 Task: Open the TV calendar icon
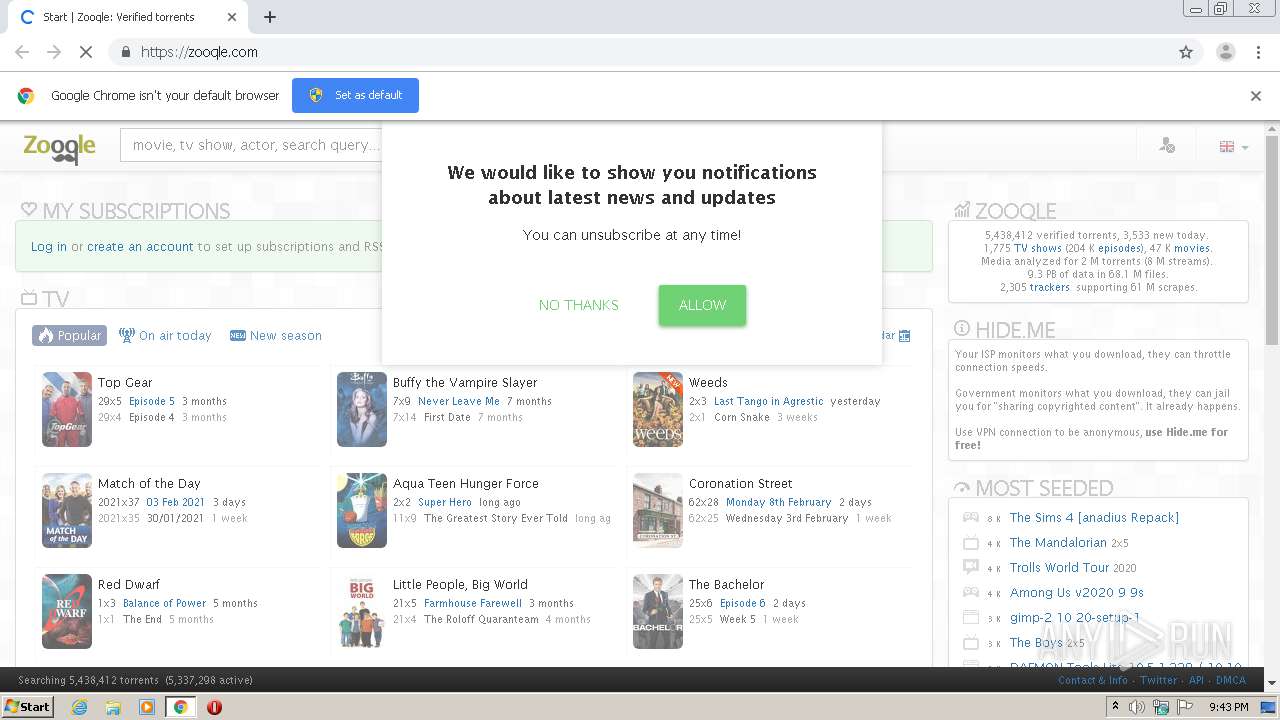904,336
